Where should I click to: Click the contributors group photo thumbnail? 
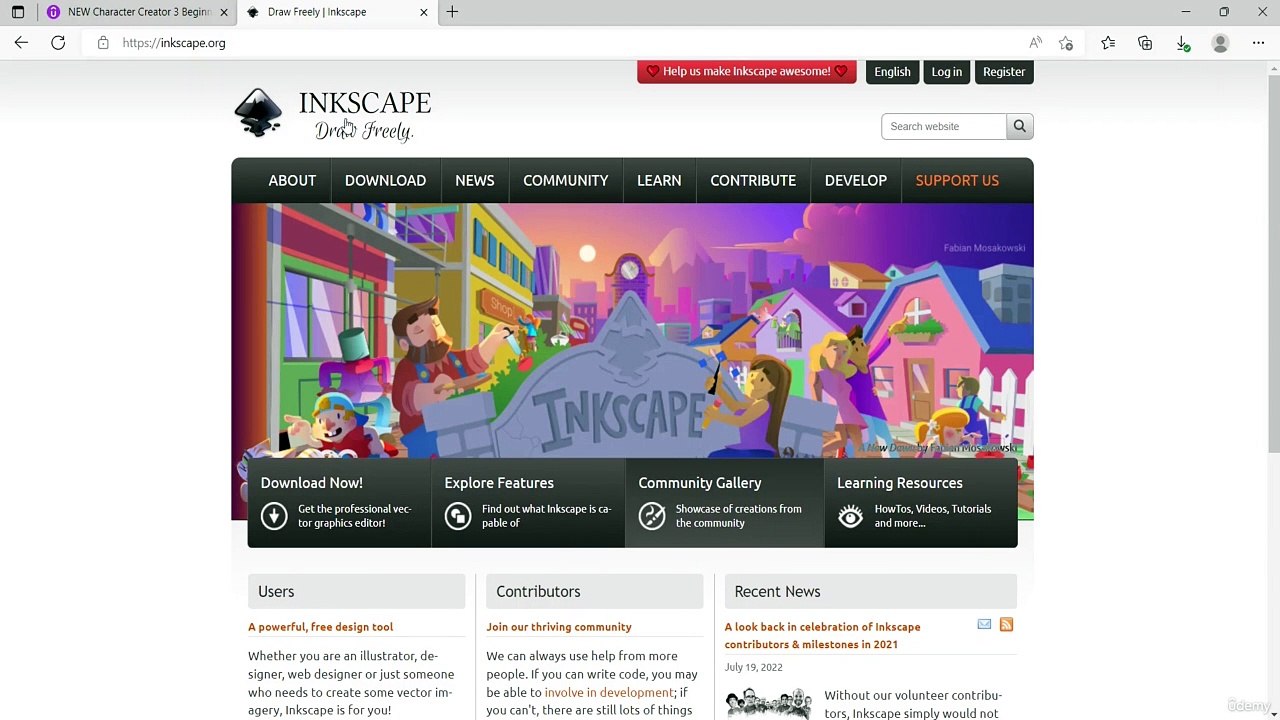click(768, 703)
